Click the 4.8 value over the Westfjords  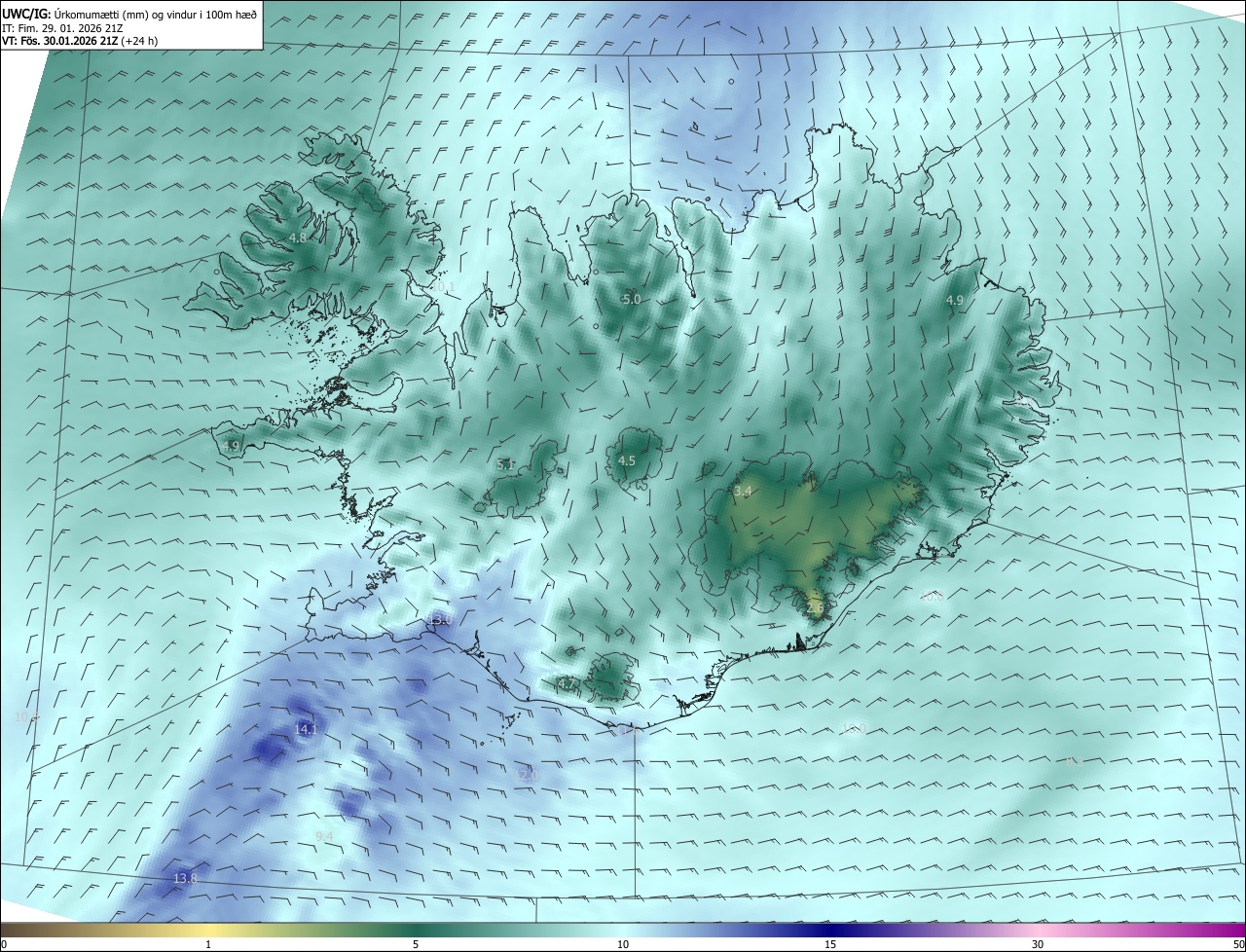coord(298,238)
